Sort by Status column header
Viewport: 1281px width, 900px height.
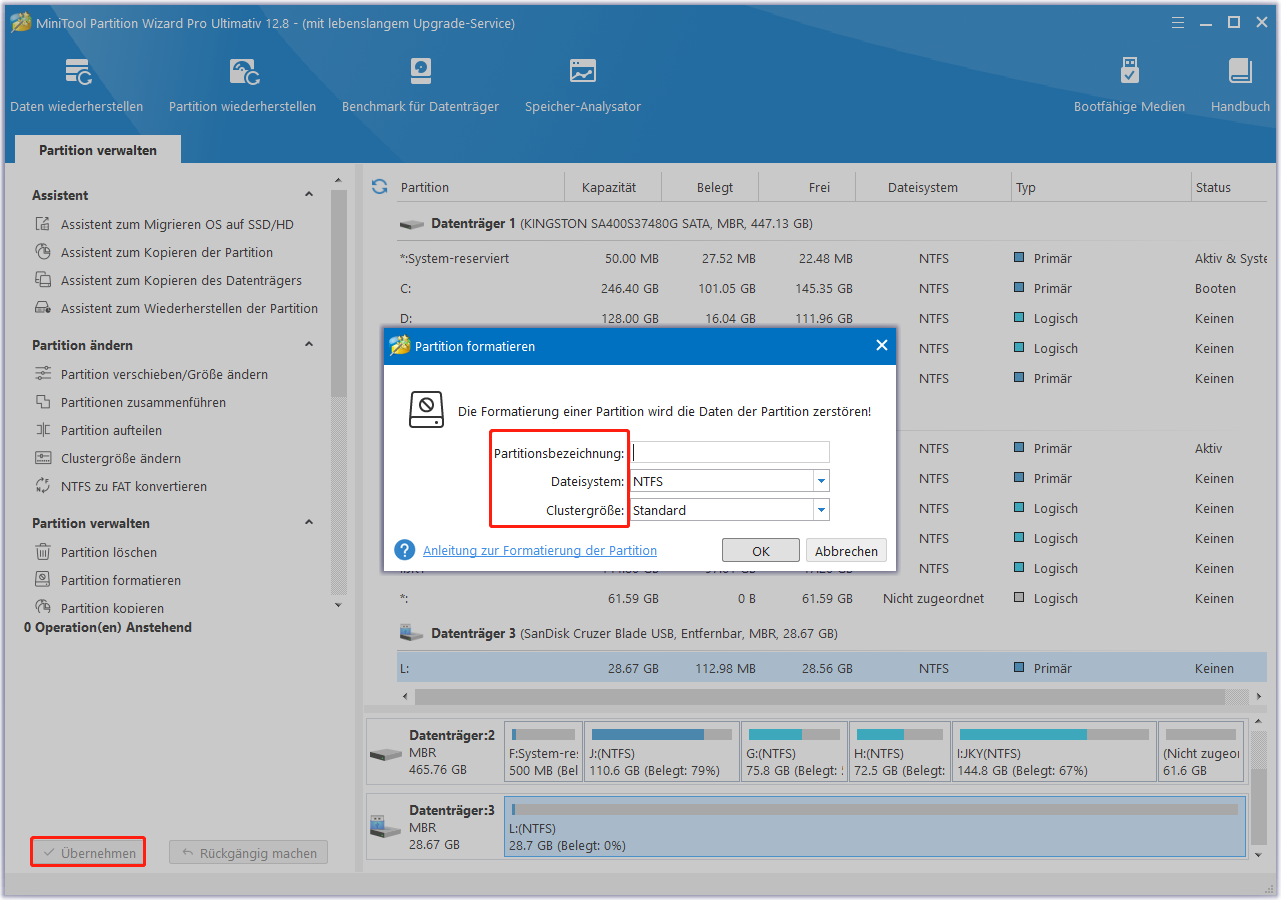click(1229, 187)
